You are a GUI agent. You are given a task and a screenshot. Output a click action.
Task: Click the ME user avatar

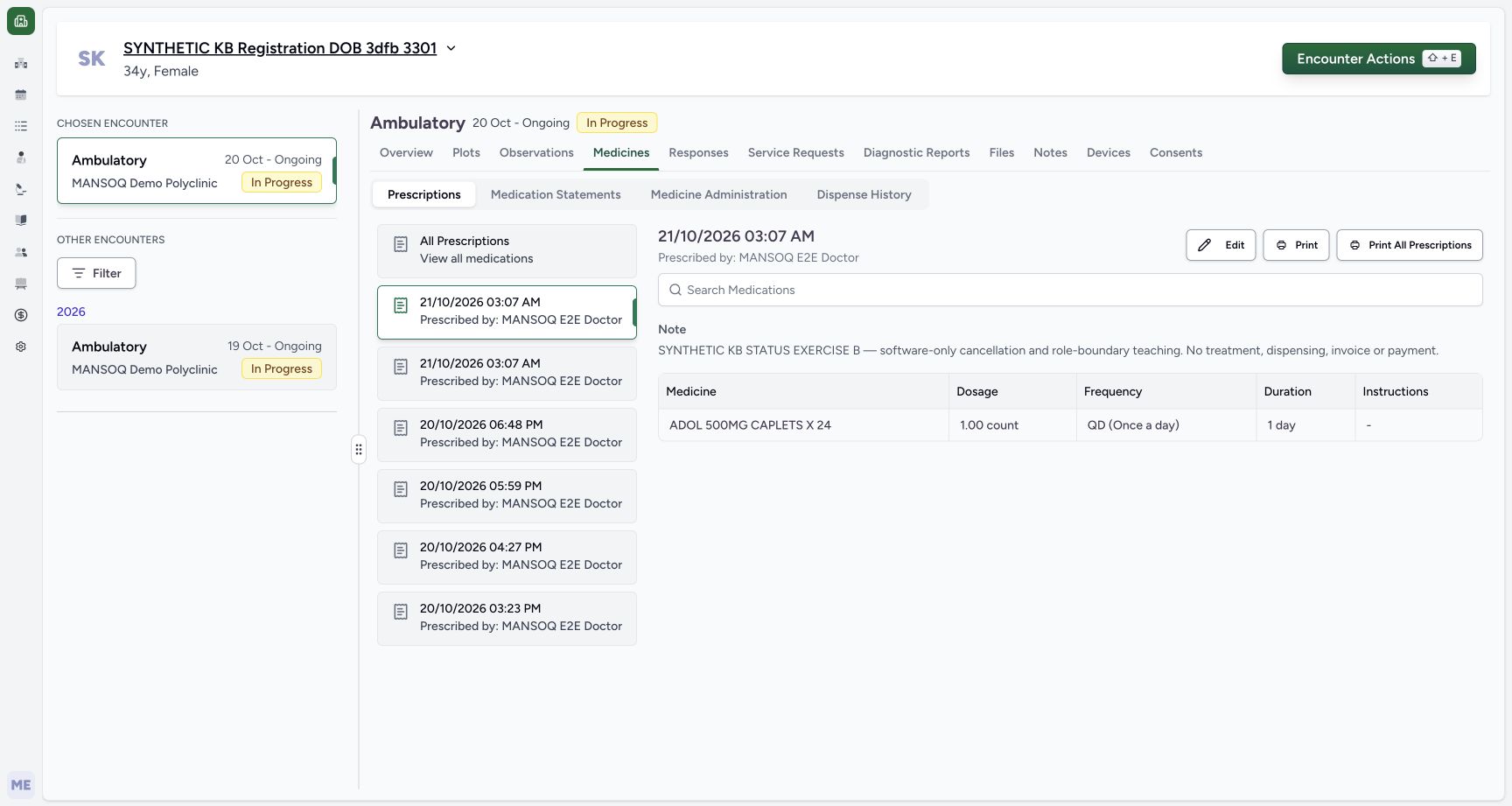point(21,785)
